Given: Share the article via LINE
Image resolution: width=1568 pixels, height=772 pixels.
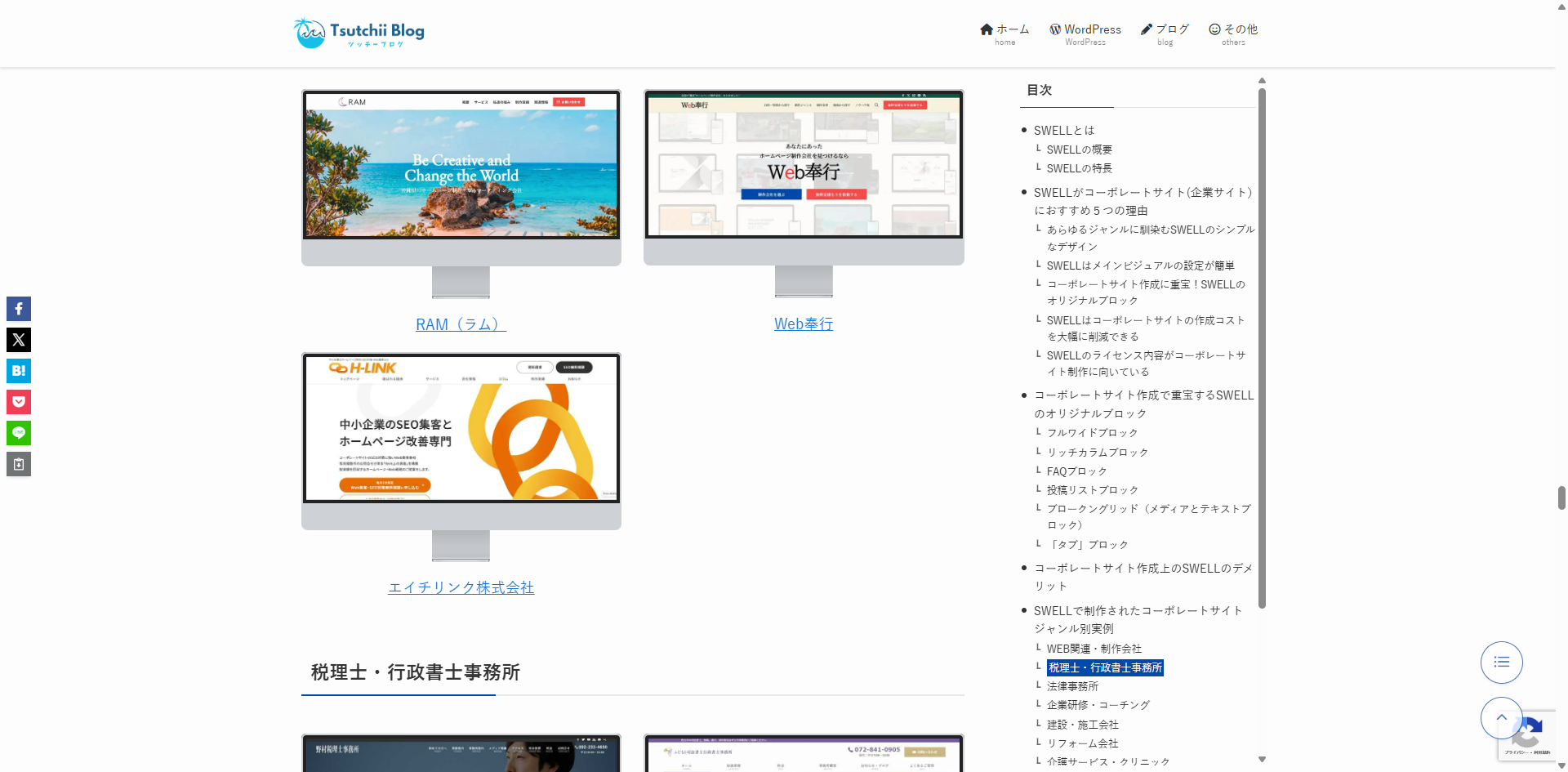Looking at the screenshot, I should [x=19, y=433].
